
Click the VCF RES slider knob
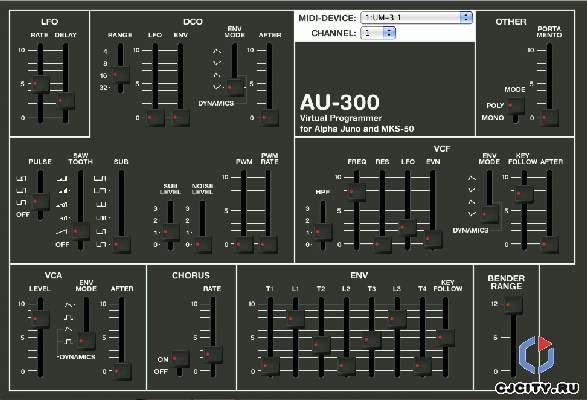click(382, 245)
